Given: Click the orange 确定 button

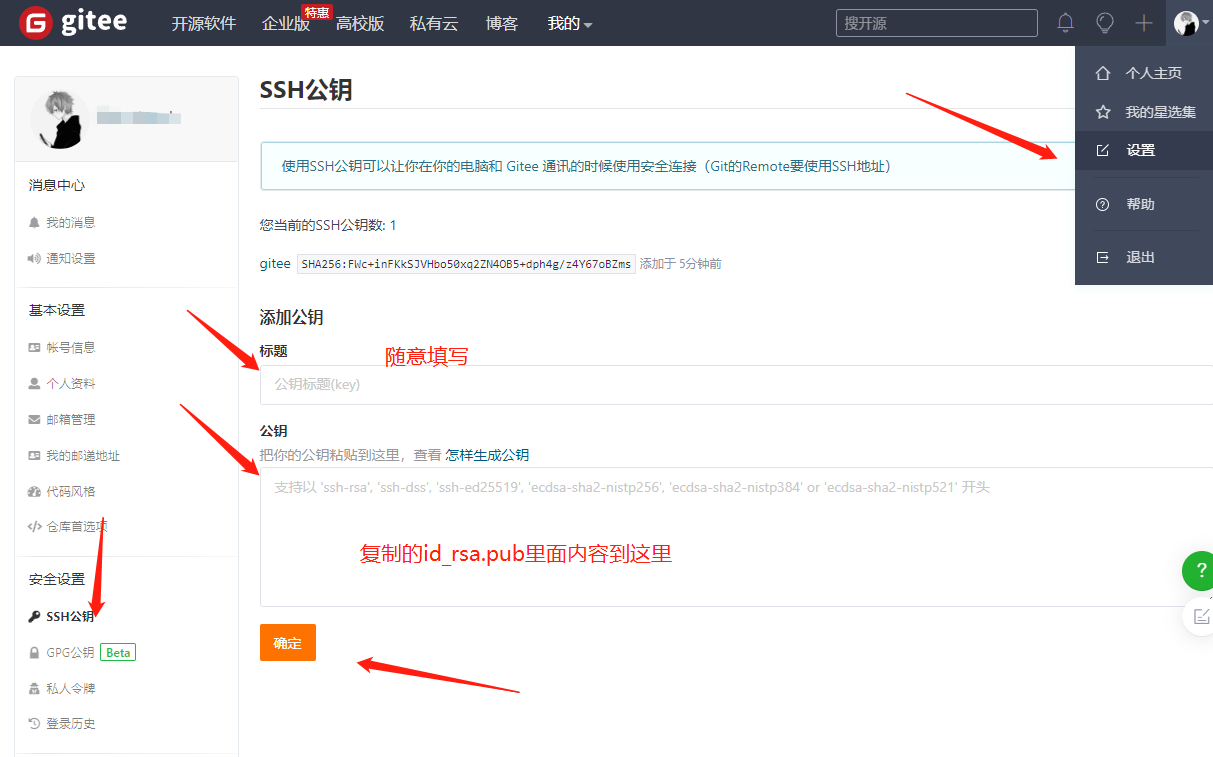Looking at the screenshot, I should [288, 643].
